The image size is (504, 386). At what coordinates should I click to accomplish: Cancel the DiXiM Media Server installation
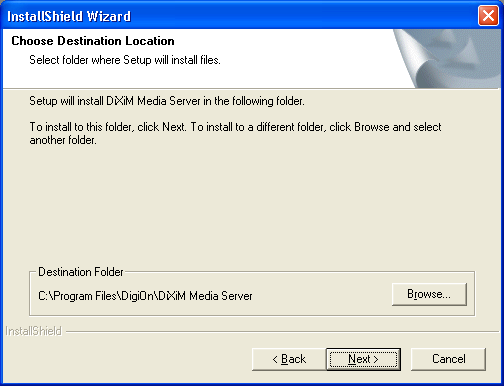(448, 359)
